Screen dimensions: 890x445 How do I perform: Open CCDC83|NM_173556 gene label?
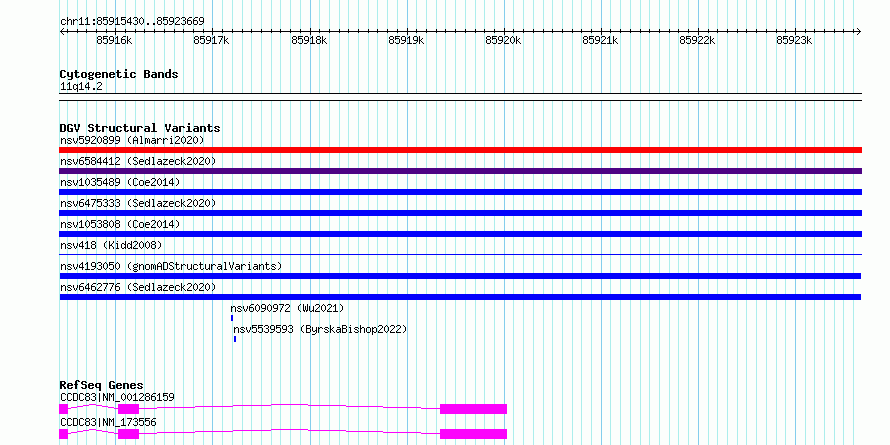tap(108, 422)
